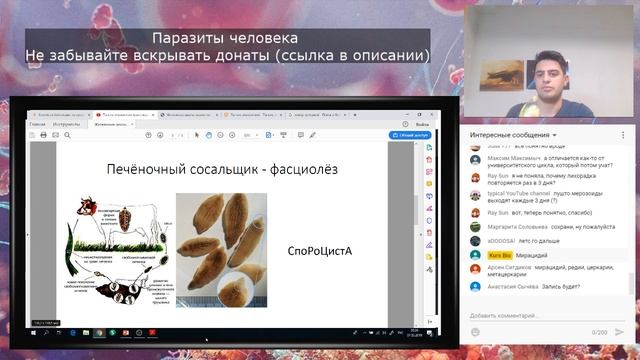
Task: Click the yellow comment tool in right pane
Action: (x=429, y=184)
